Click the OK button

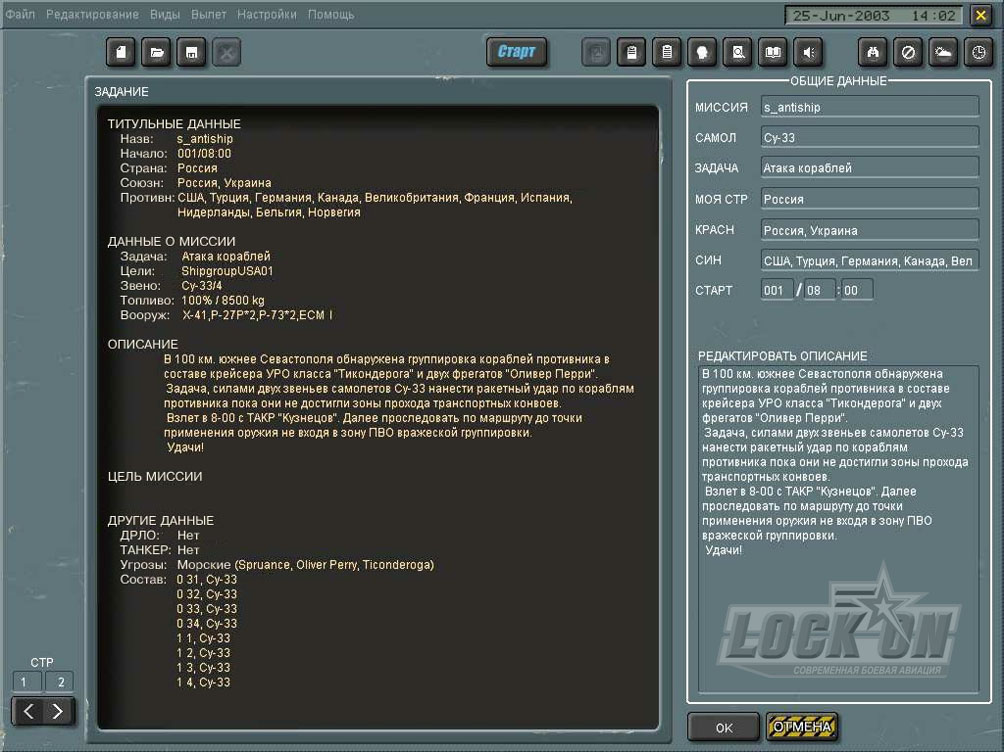tap(724, 727)
